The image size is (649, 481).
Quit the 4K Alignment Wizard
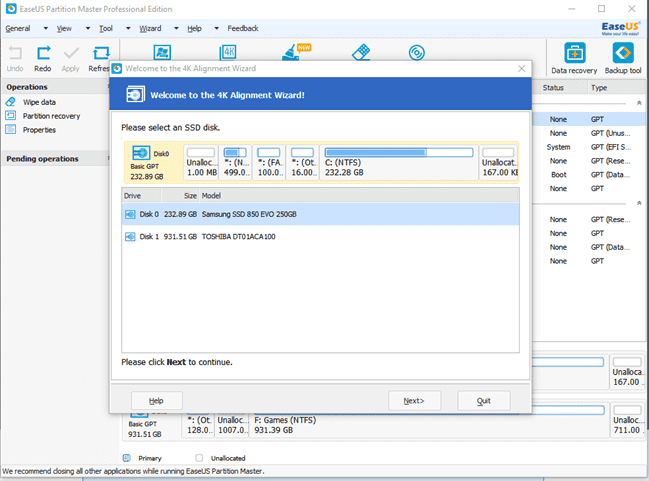483,401
